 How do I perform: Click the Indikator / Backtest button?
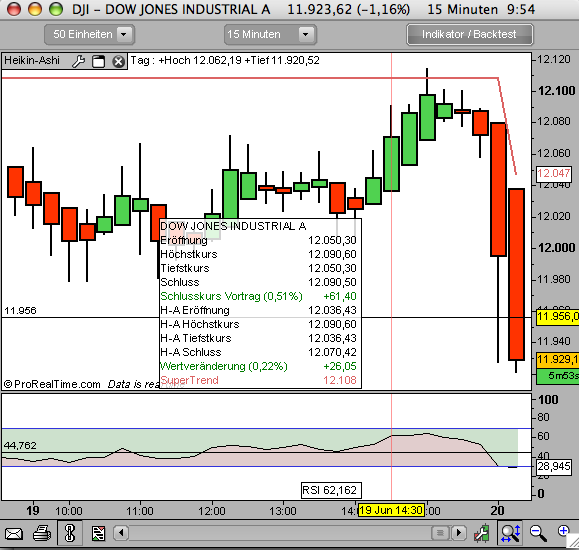[470, 35]
